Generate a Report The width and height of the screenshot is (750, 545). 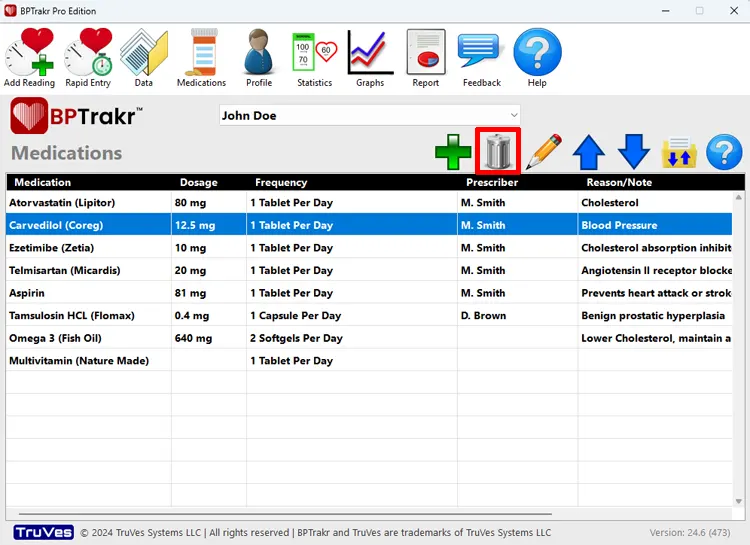425,58
